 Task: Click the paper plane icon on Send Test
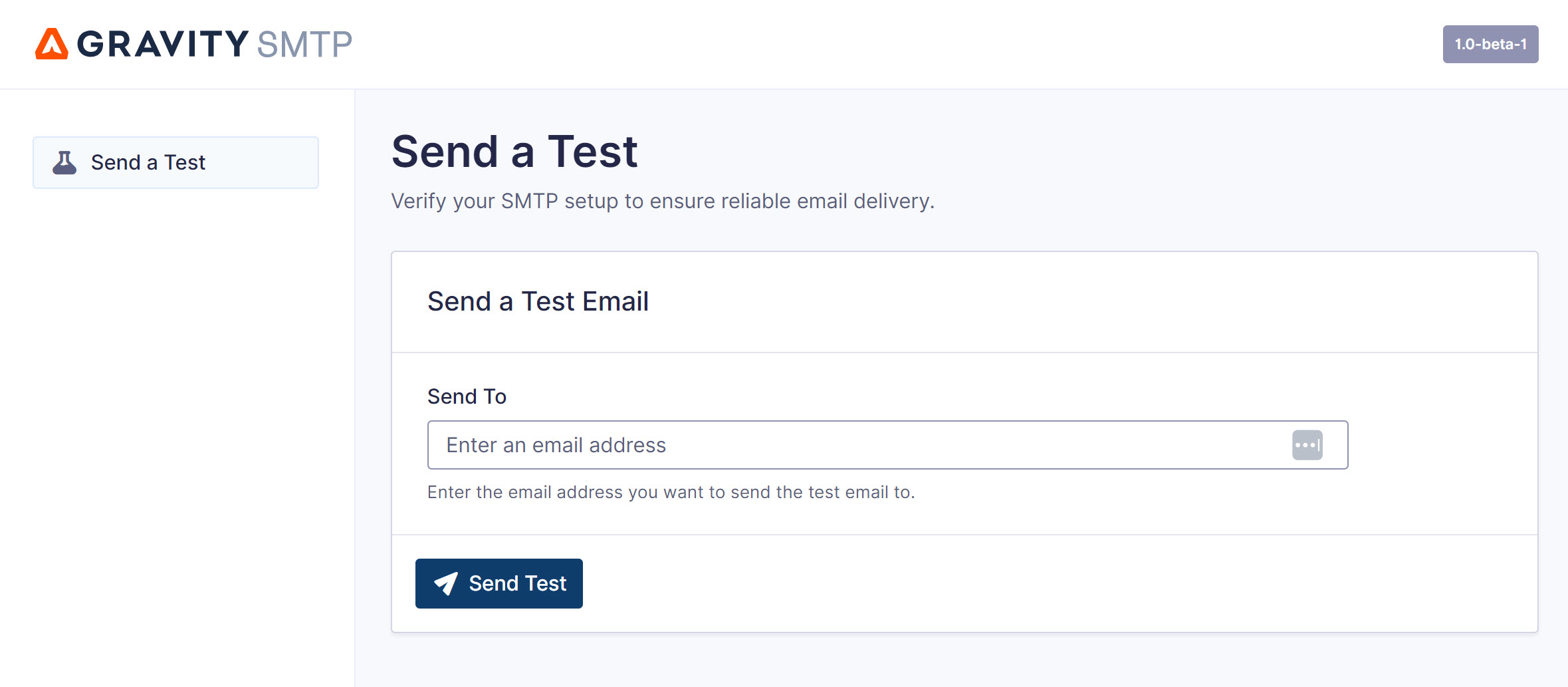[447, 583]
